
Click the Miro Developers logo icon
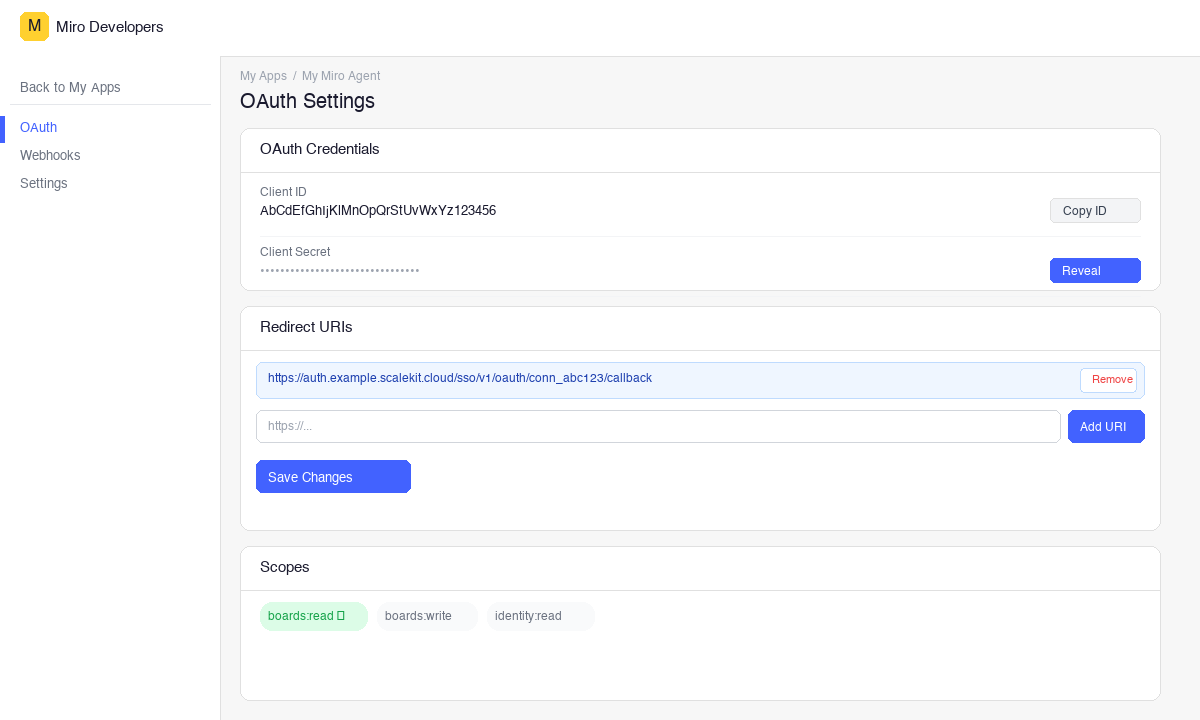point(34,26)
